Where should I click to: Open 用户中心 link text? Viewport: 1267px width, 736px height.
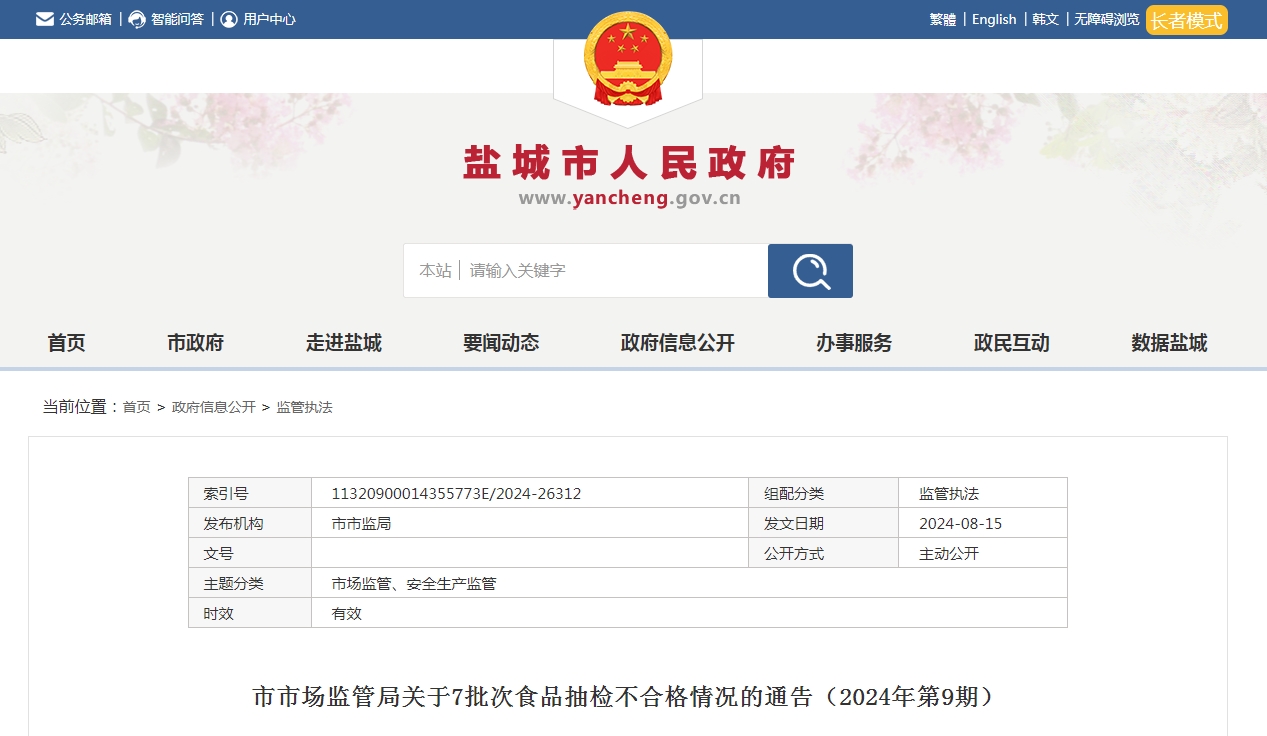tap(269, 19)
